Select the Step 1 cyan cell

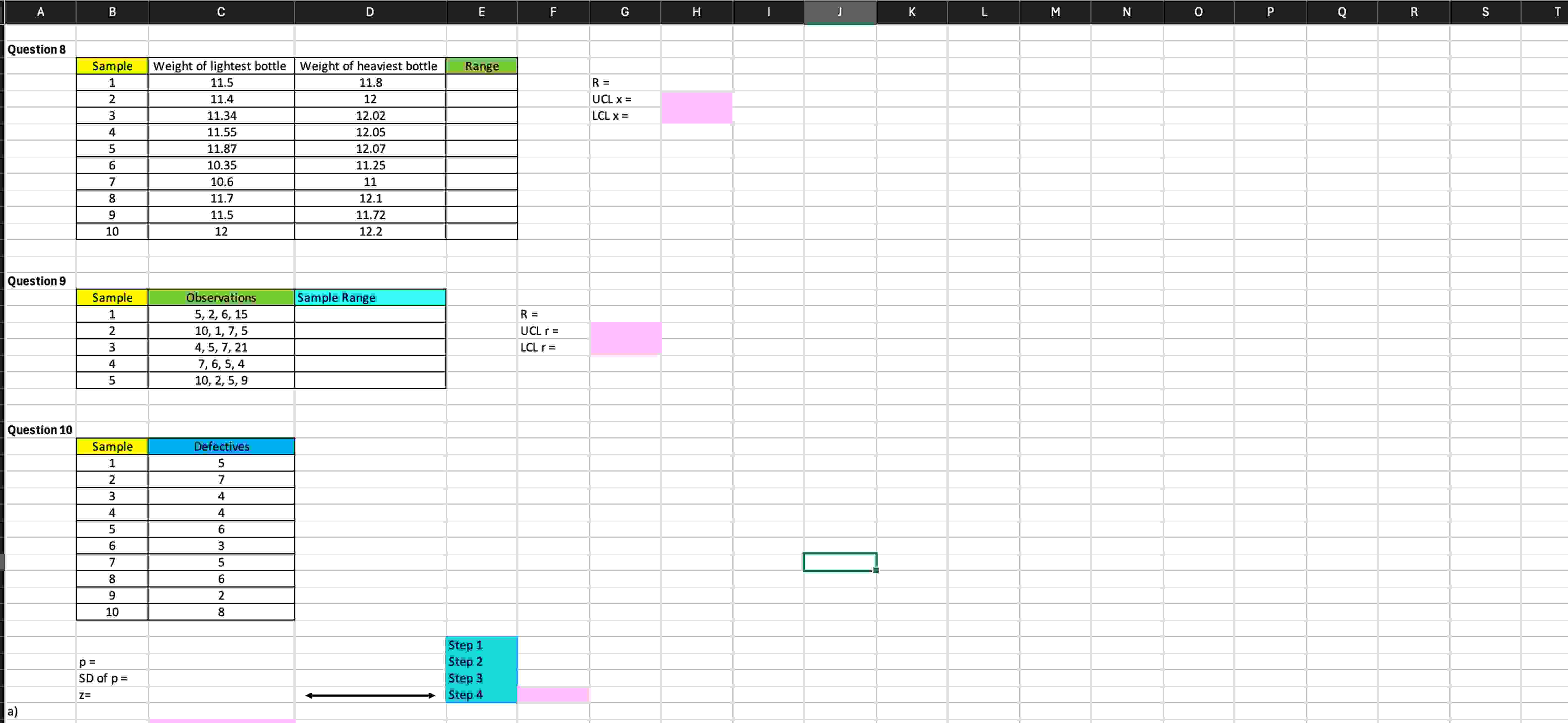click(481, 645)
